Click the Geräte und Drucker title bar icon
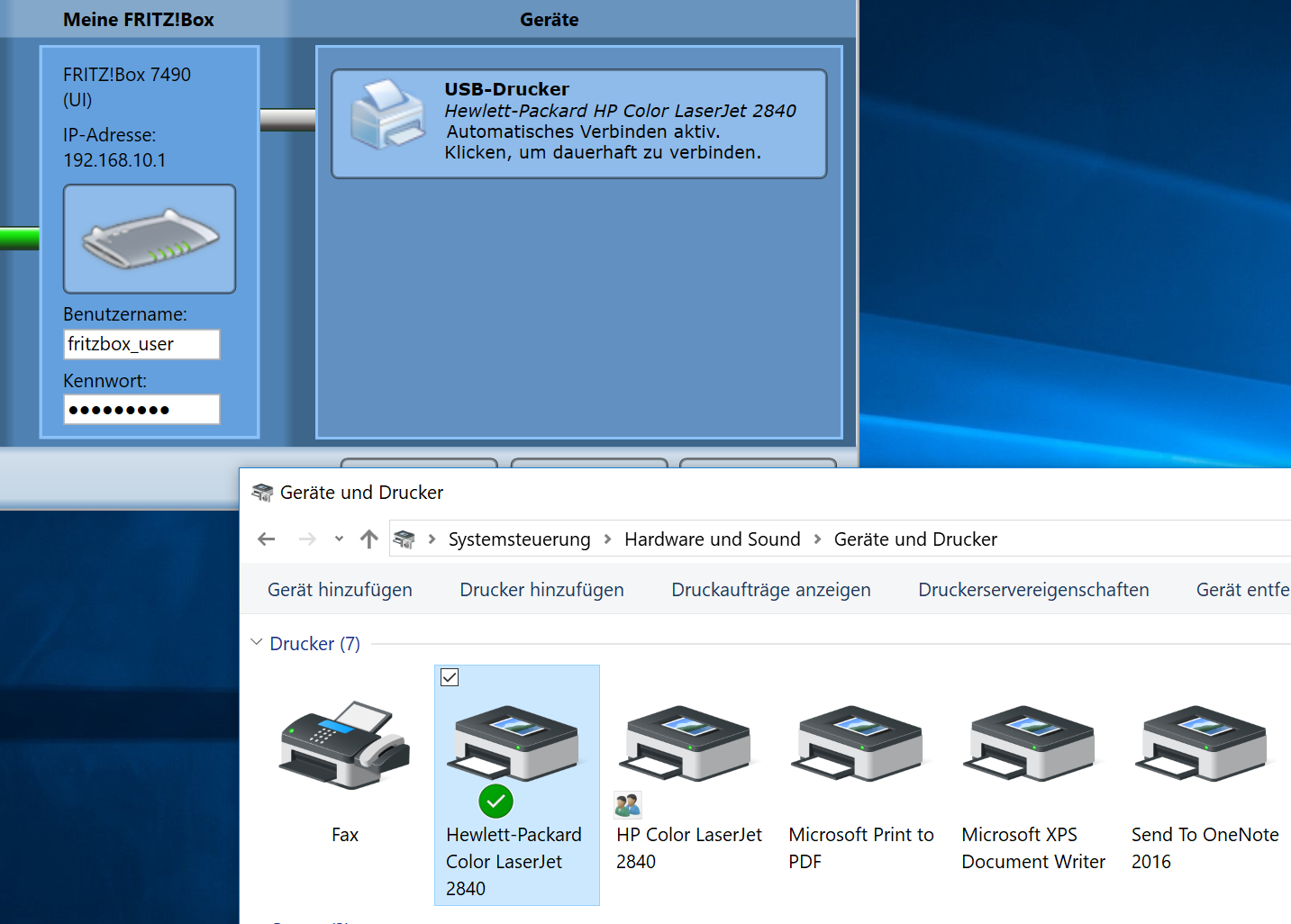 point(262,493)
